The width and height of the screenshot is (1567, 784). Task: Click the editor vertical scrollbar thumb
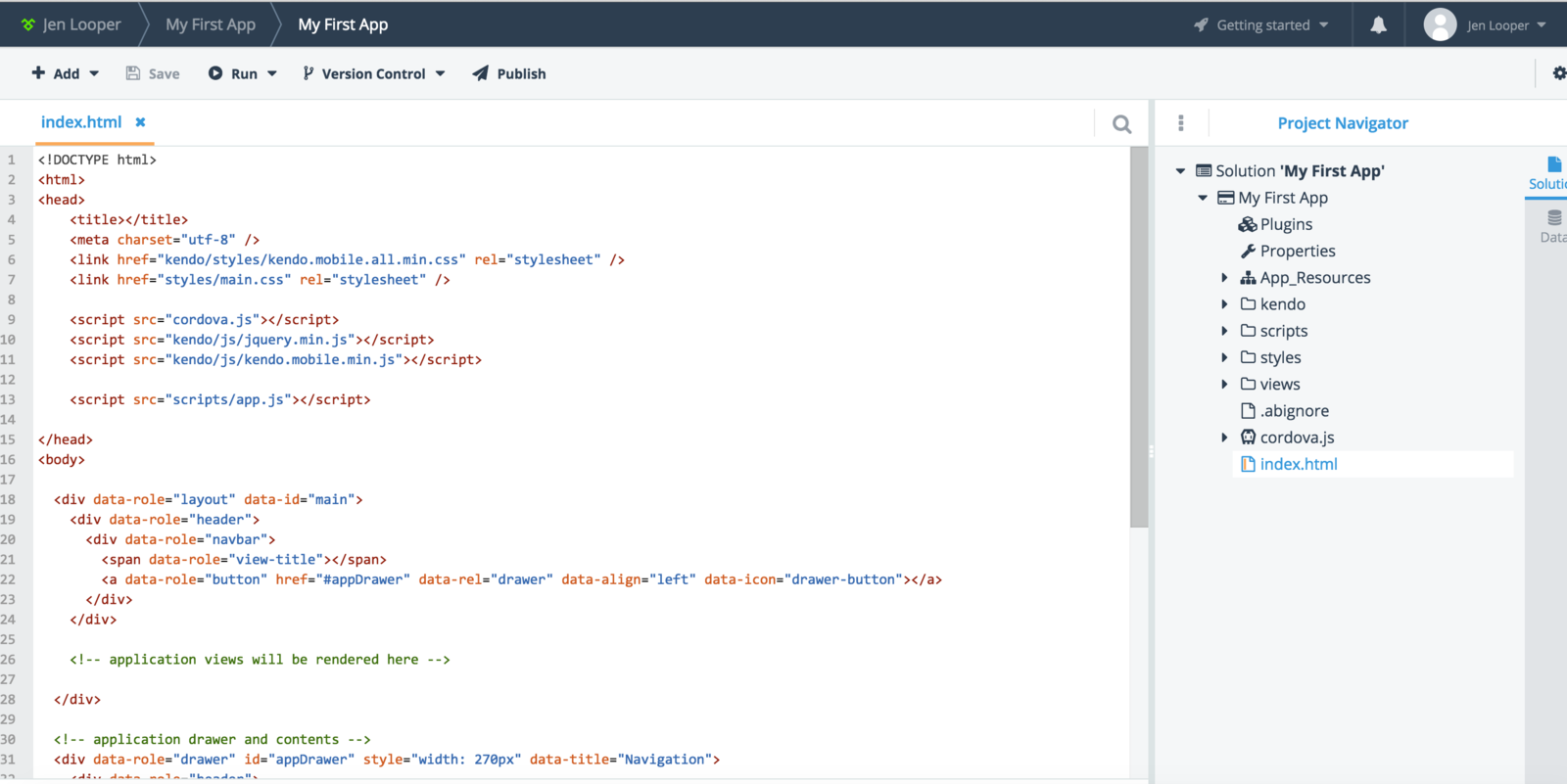click(1138, 338)
